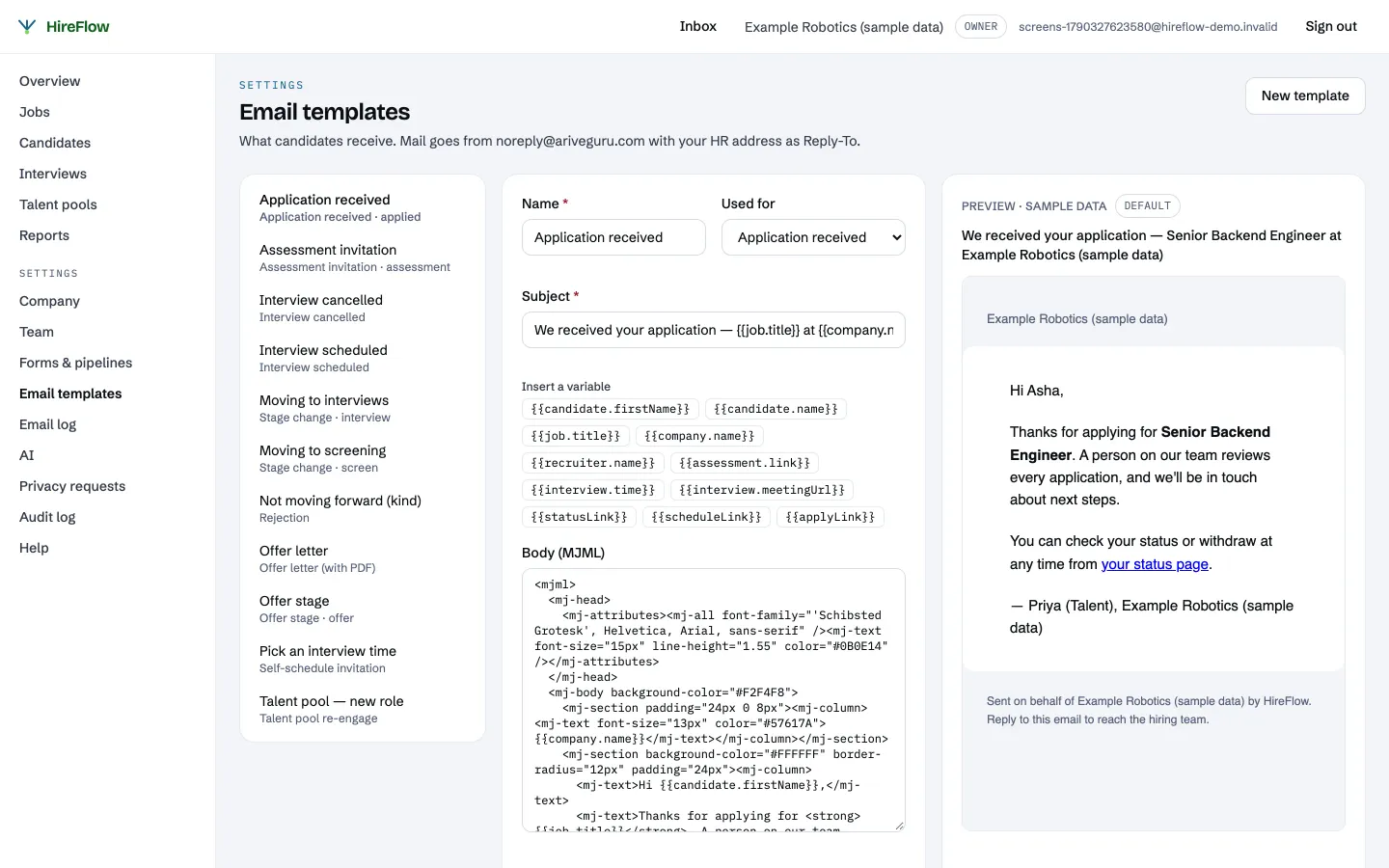This screenshot has height=868, width=1389.
Task: Select the Interview cancelled template
Action: click(x=363, y=308)
